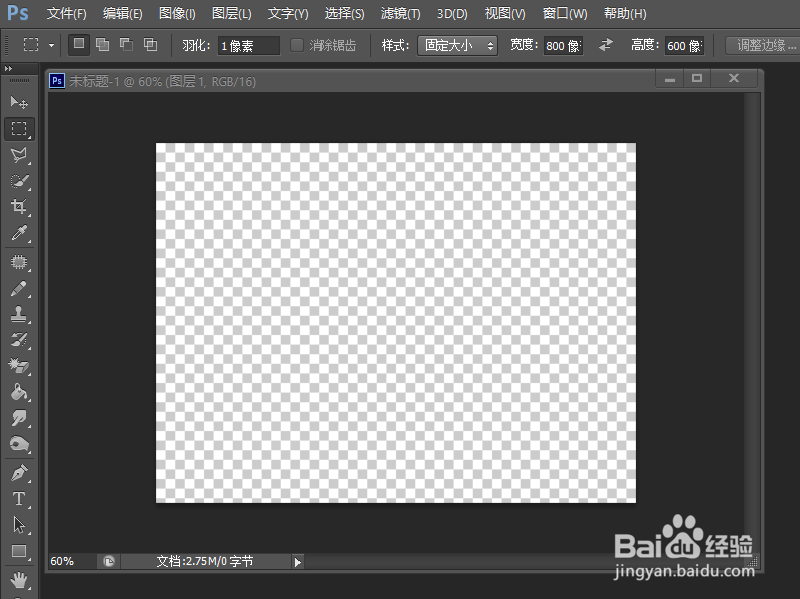The image size is (800, 599).
Task: Open the 窗口(W) menu
Action: click(565, 13)
